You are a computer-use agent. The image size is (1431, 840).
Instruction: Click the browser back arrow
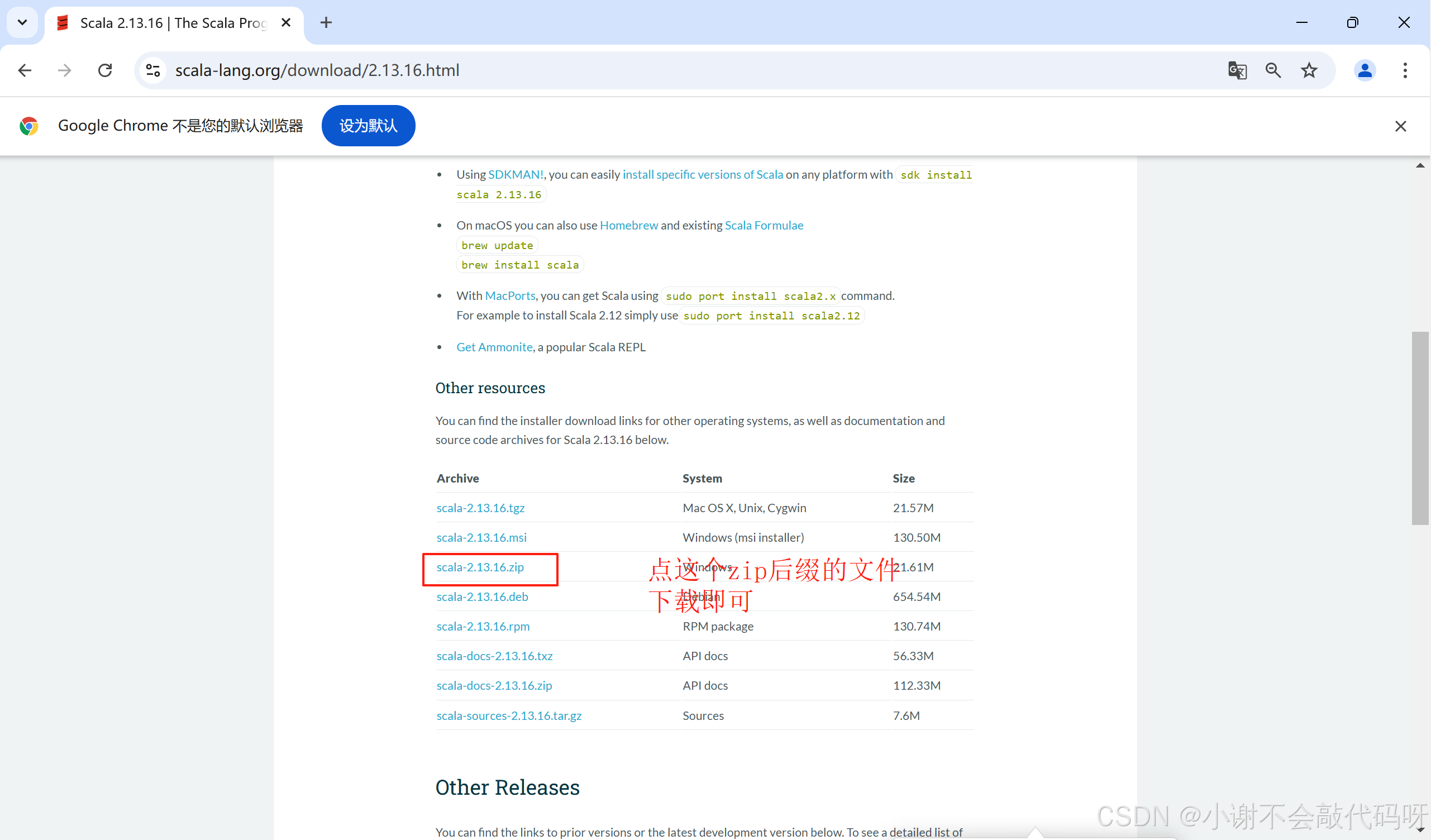coord(25,70)
